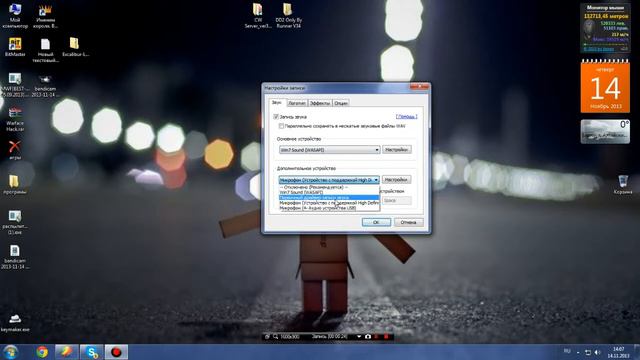Confirm the dialog with OK
This screenshot has height=360, width=640.
point(376,222)
